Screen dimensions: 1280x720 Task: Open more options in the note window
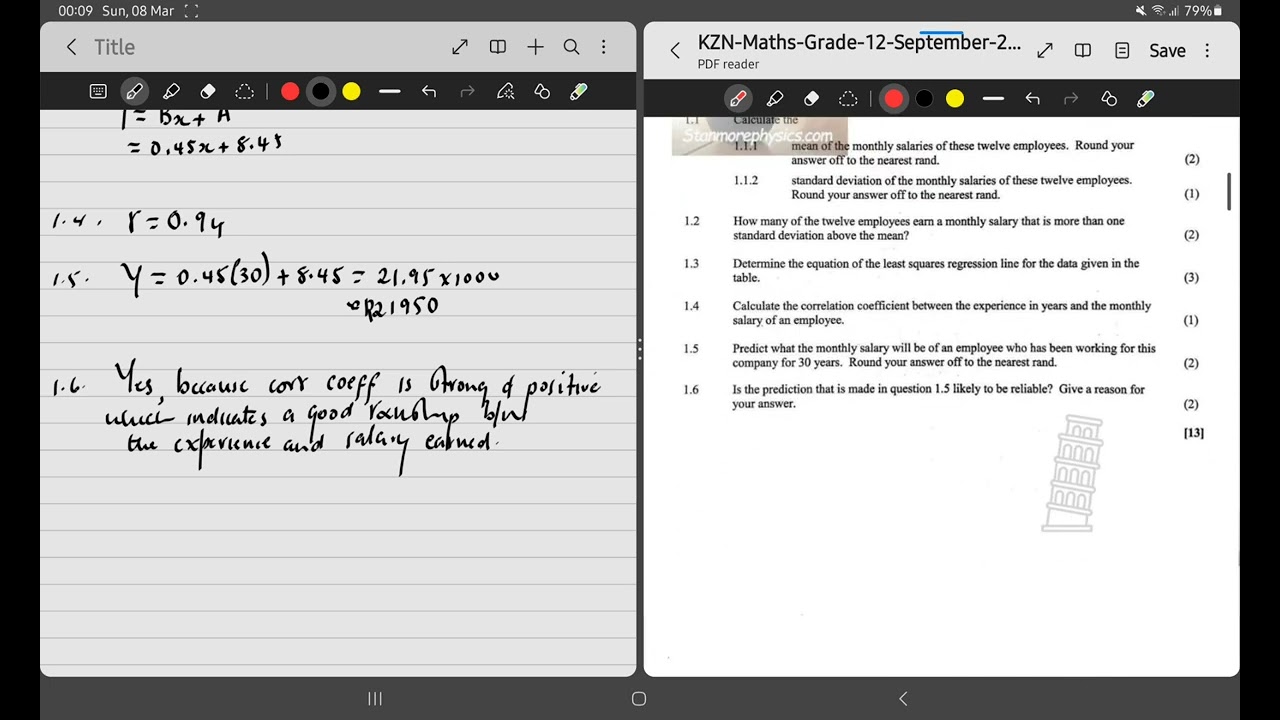[x=604, y=47]
